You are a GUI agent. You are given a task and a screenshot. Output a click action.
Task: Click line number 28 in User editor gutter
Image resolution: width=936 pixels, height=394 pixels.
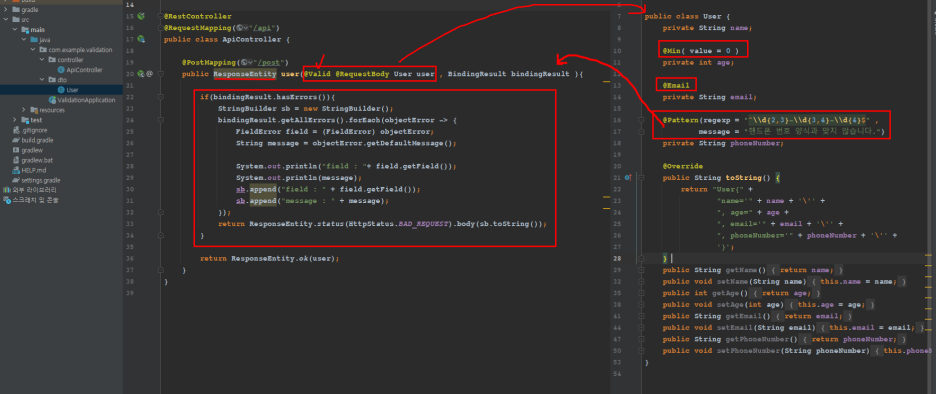618,258
